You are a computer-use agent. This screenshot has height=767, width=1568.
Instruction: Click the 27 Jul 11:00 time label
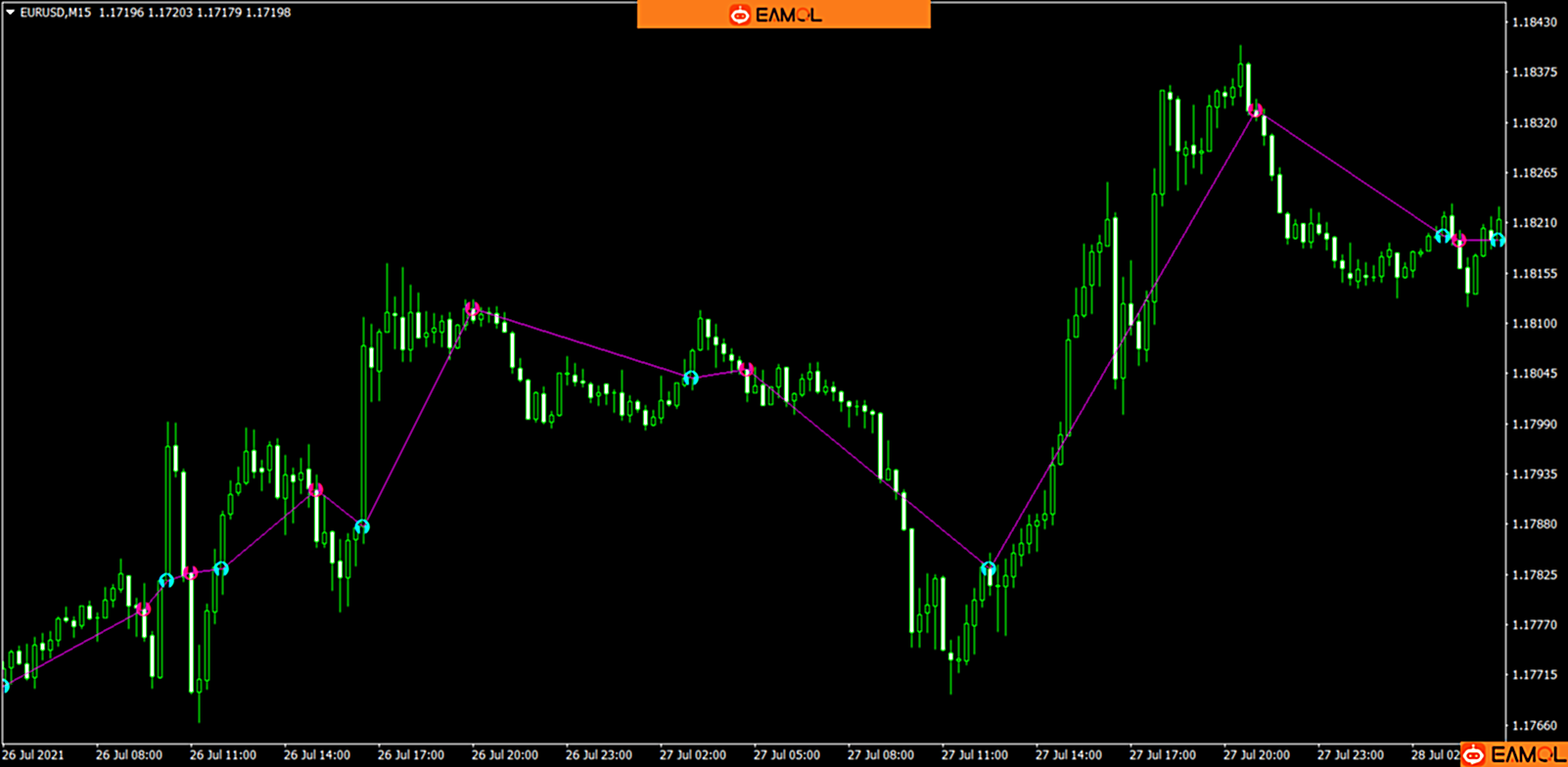[974, 755]
